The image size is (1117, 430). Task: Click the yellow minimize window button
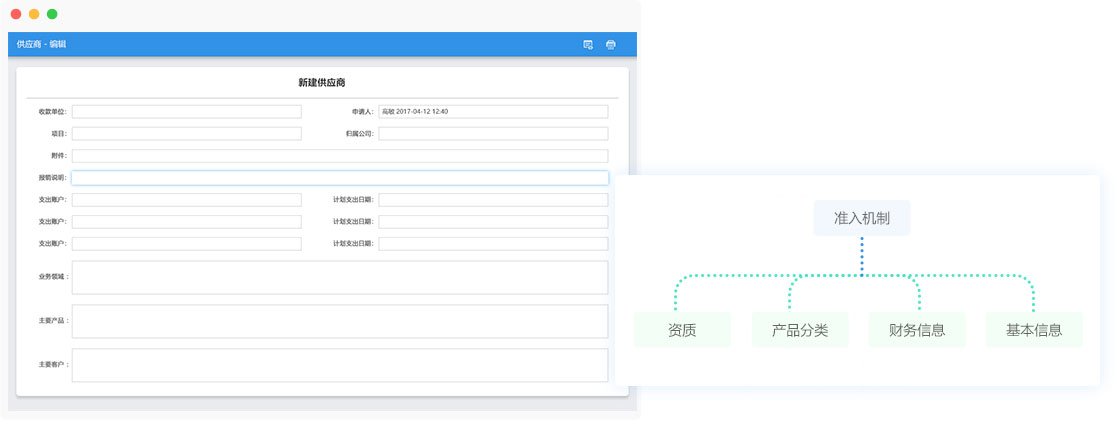point(34,14)
